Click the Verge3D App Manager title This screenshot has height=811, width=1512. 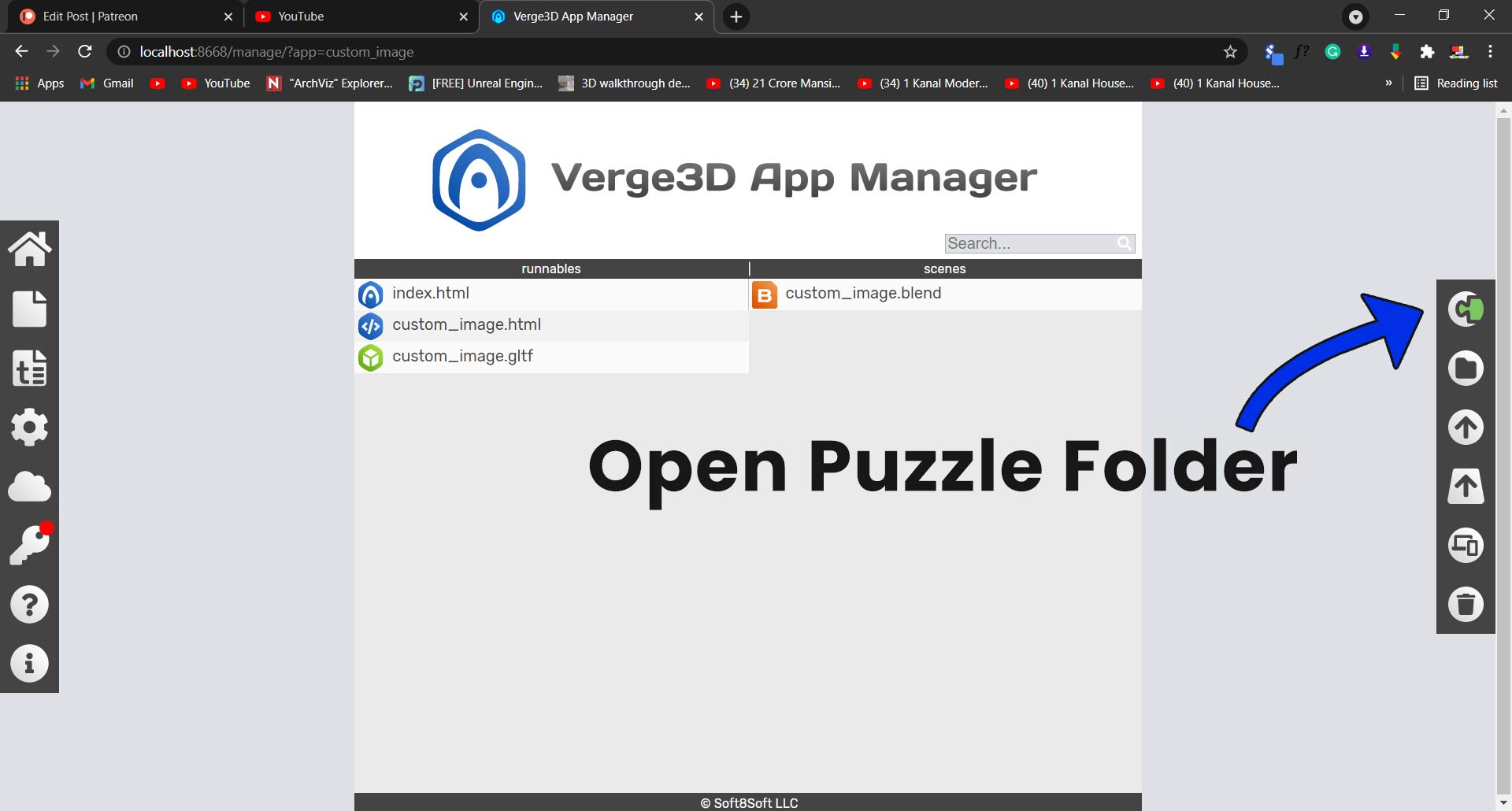(x=794, y=178)
